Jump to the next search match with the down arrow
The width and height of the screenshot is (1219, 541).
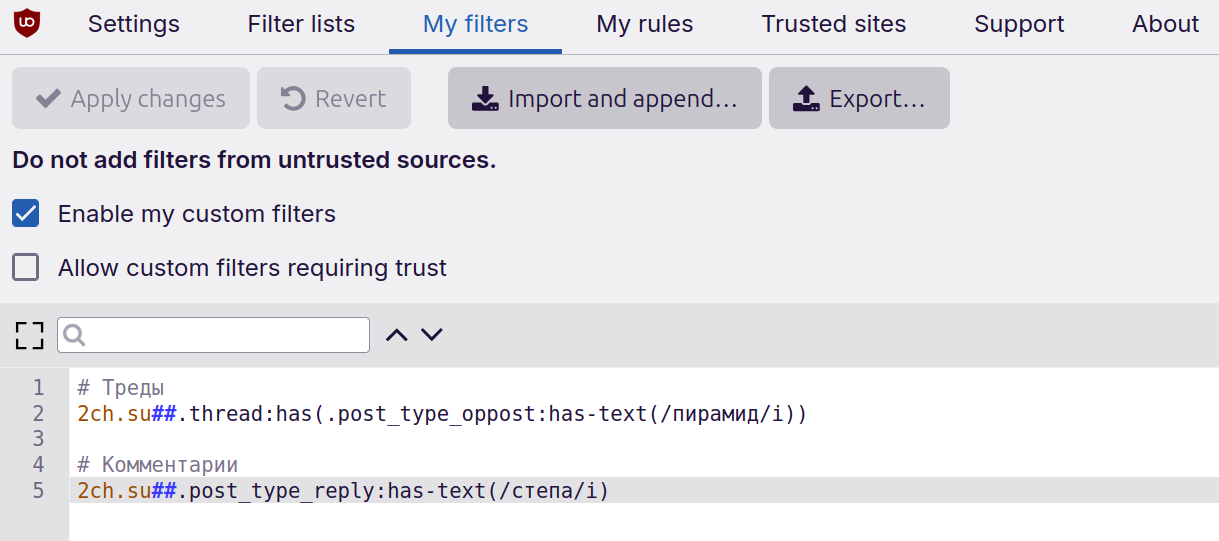pos(431,335)
